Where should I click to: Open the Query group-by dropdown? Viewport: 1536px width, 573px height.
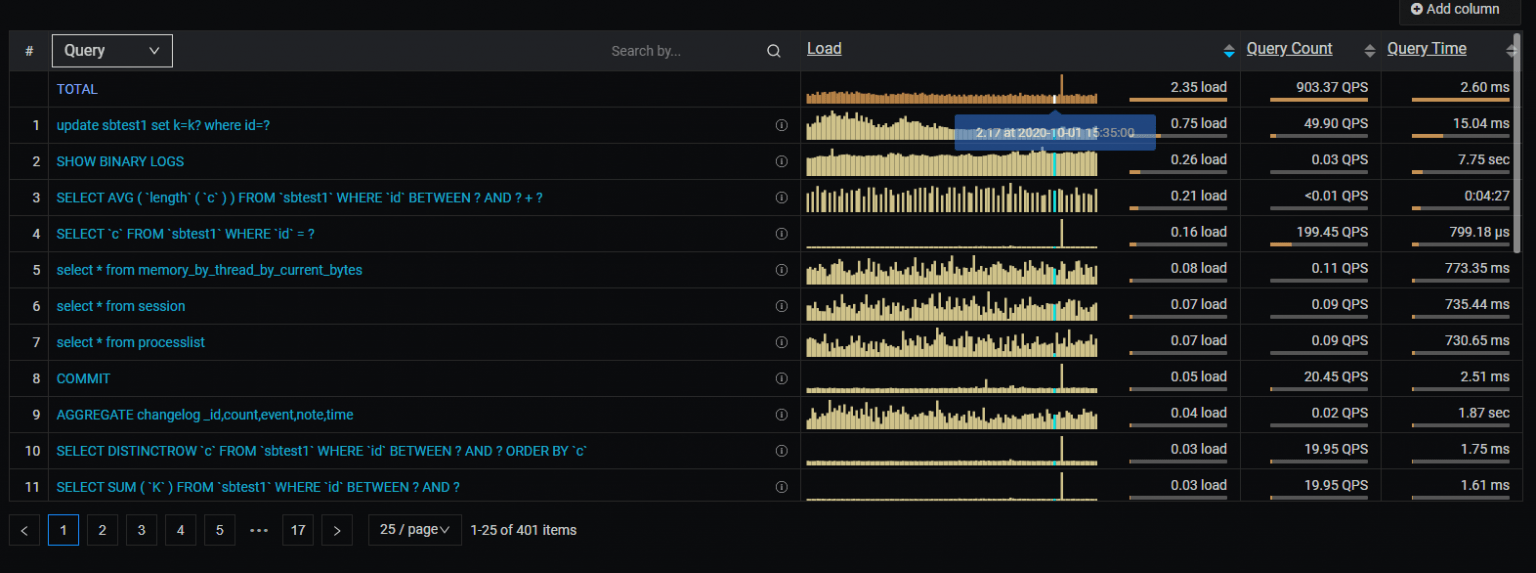point(111,51)
